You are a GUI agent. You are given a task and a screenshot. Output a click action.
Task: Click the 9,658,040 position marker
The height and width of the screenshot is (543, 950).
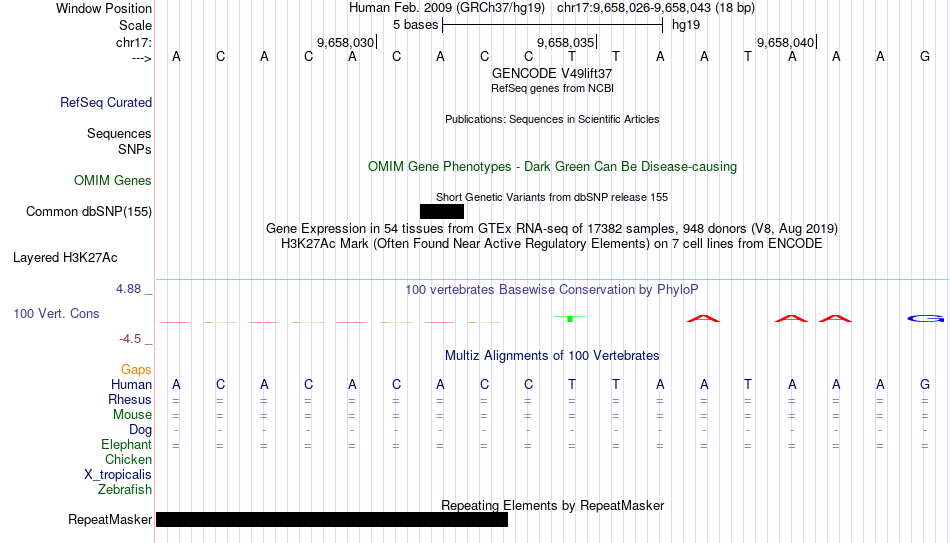point(786,42)
